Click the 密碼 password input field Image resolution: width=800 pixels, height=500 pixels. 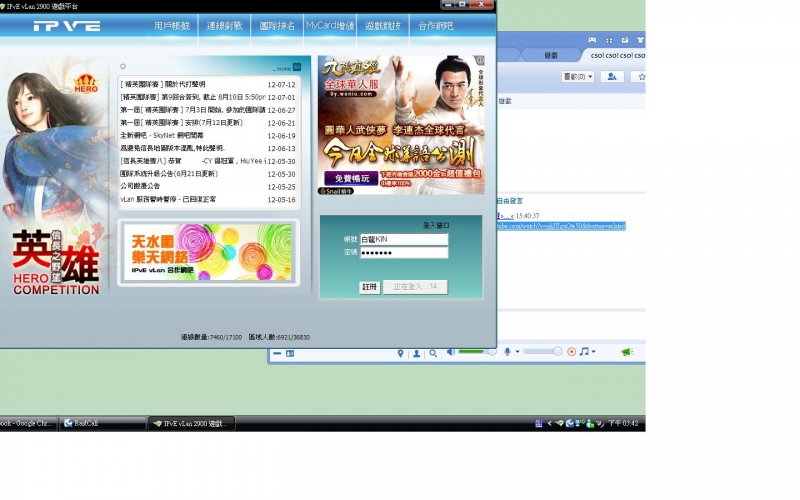(404, 253)
